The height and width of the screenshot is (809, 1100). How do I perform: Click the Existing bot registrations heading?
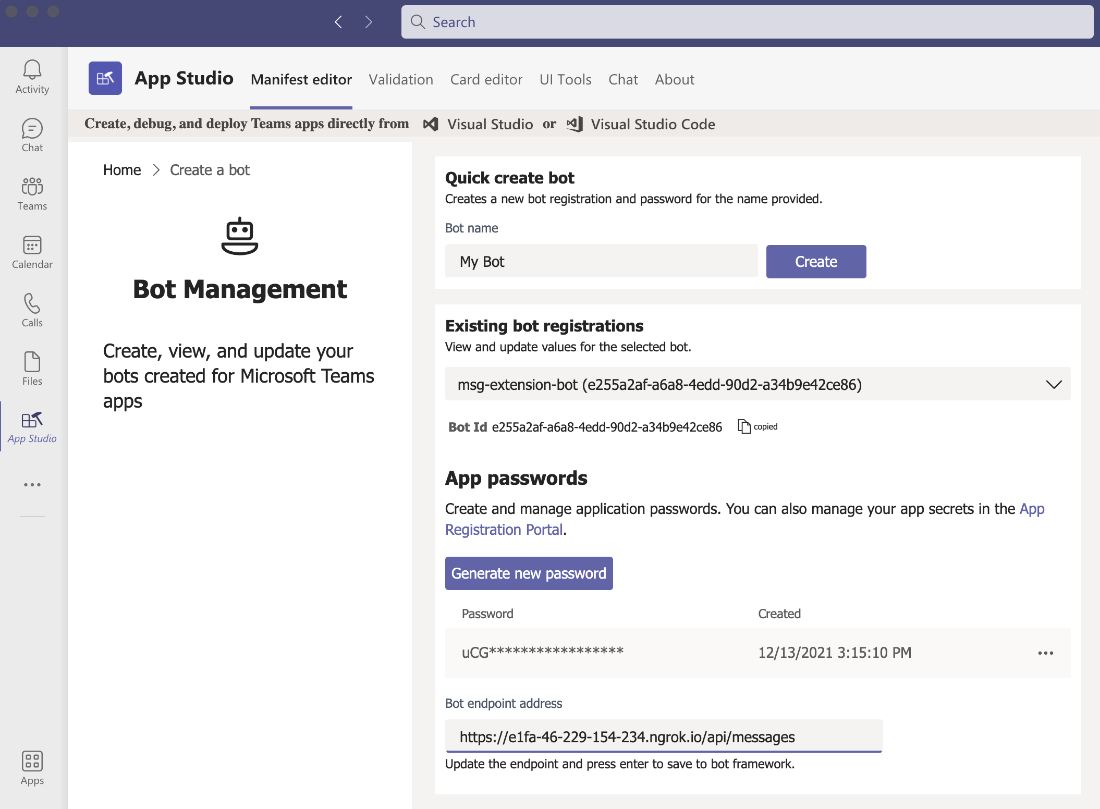tap(544, 326)
